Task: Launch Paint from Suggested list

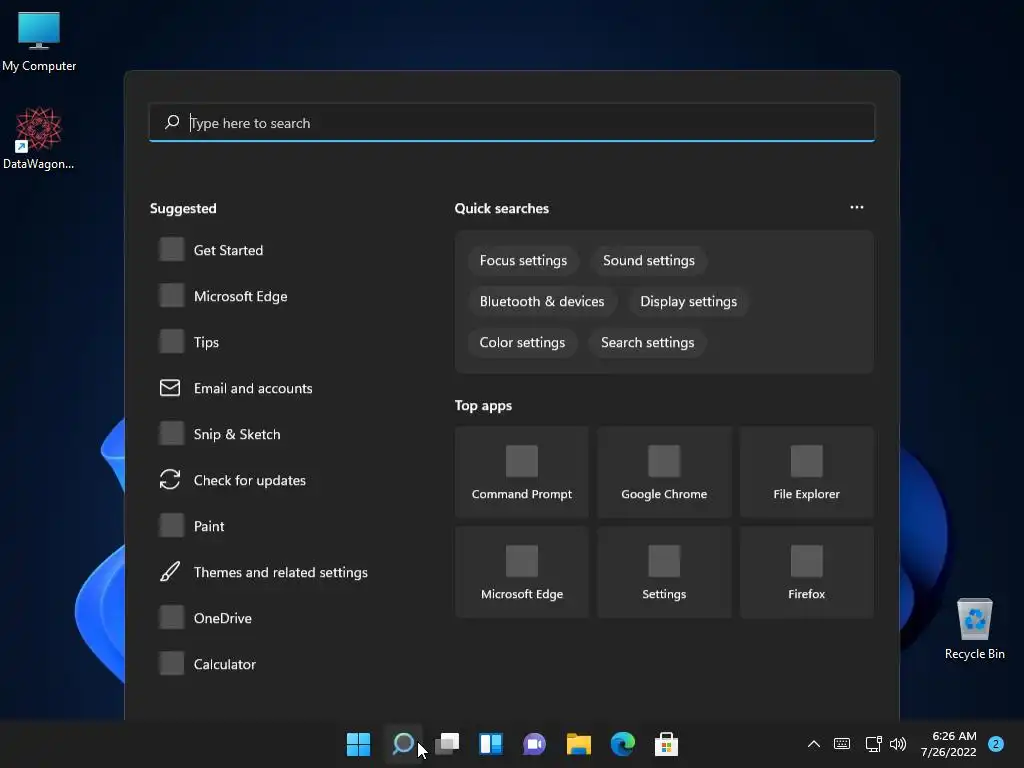Action: coord(192,526)
